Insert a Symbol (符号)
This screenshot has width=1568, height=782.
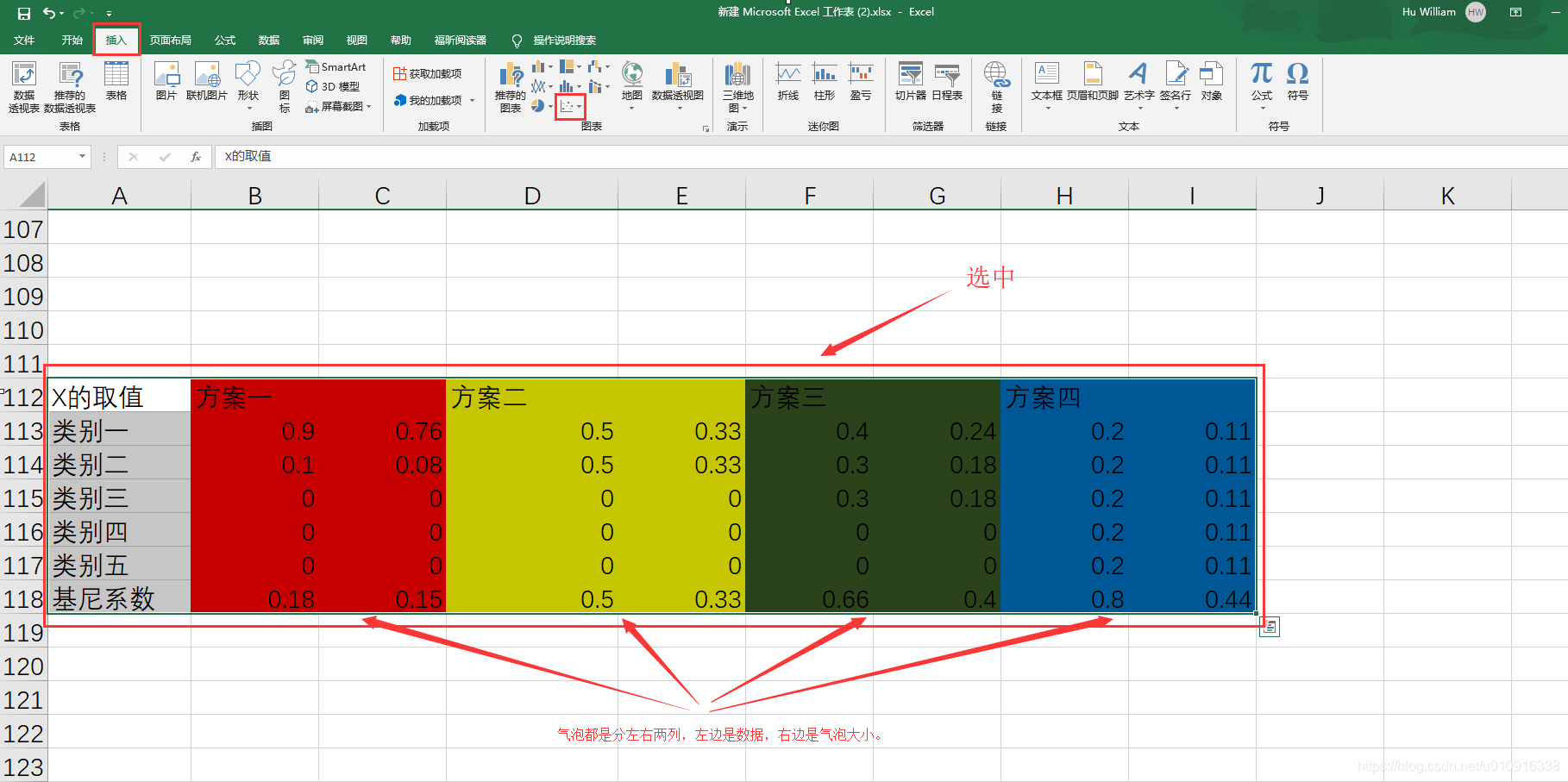tap(1297, 83)
